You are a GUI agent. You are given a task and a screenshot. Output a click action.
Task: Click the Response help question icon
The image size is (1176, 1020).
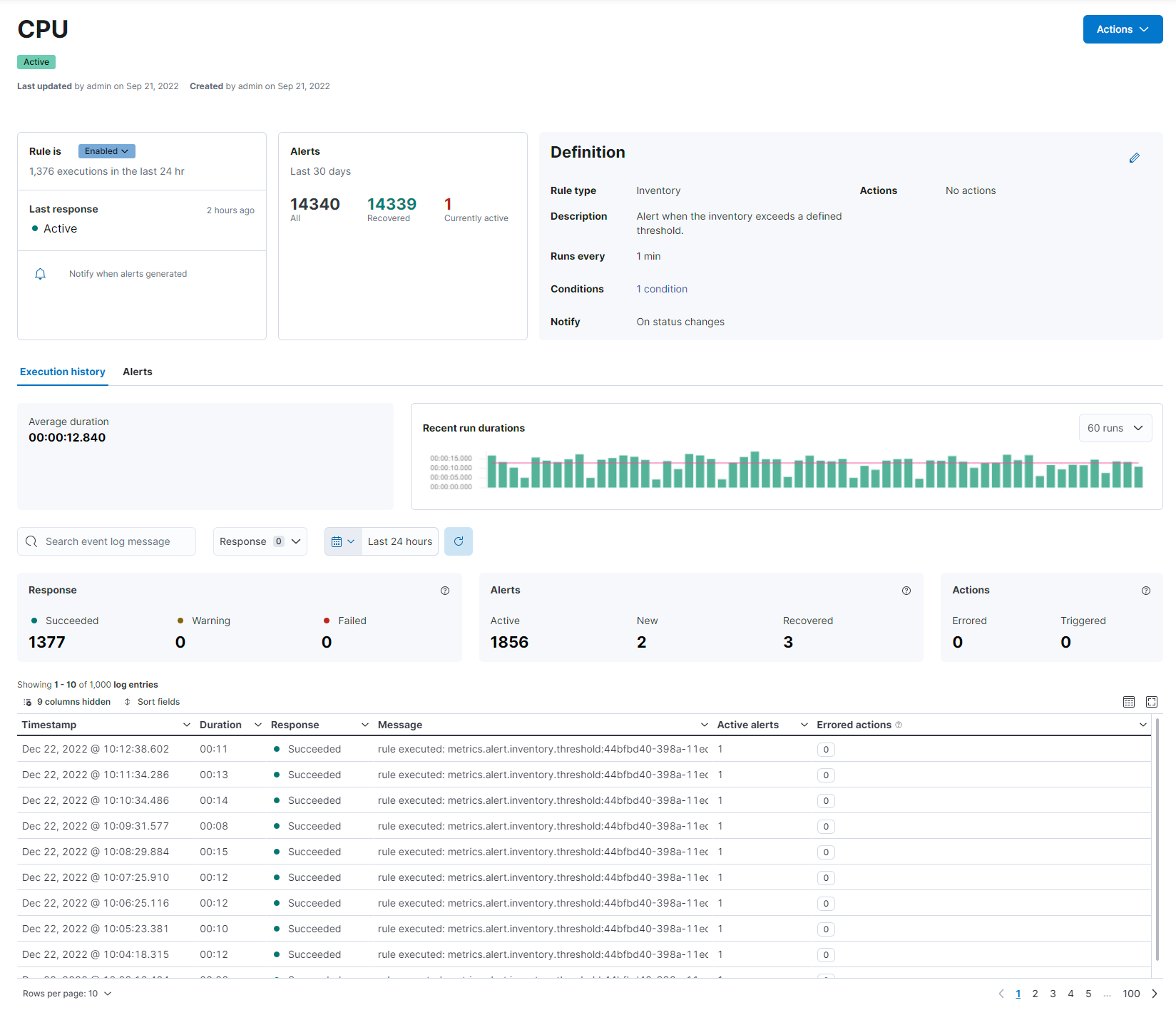pos(445,591)
